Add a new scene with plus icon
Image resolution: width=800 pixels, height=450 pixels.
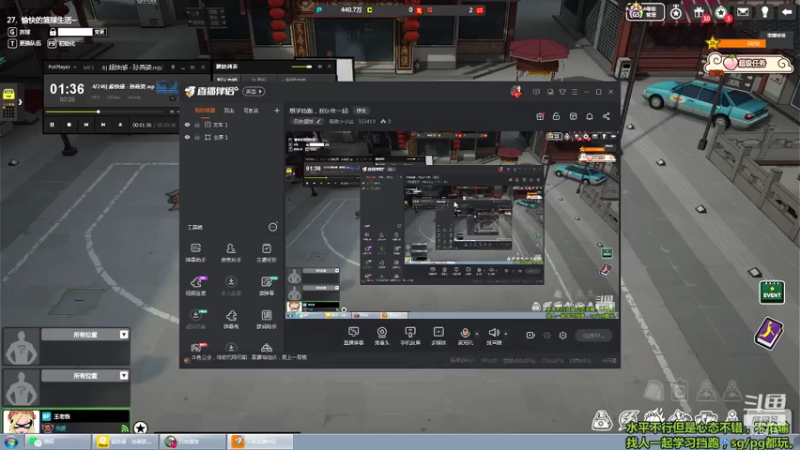(277, 111)
